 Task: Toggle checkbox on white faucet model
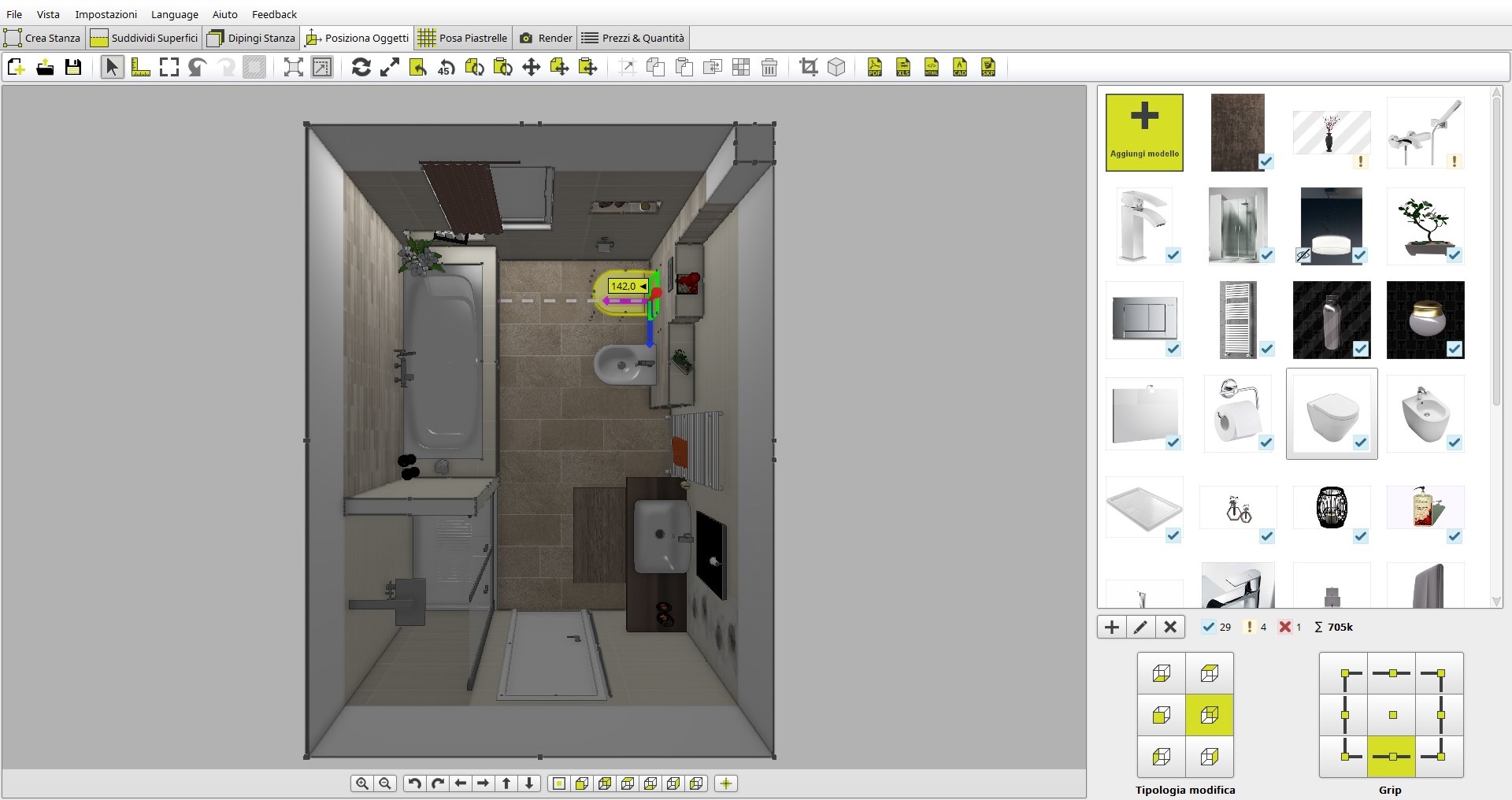pyautogui.click(x=1173, y=255)
